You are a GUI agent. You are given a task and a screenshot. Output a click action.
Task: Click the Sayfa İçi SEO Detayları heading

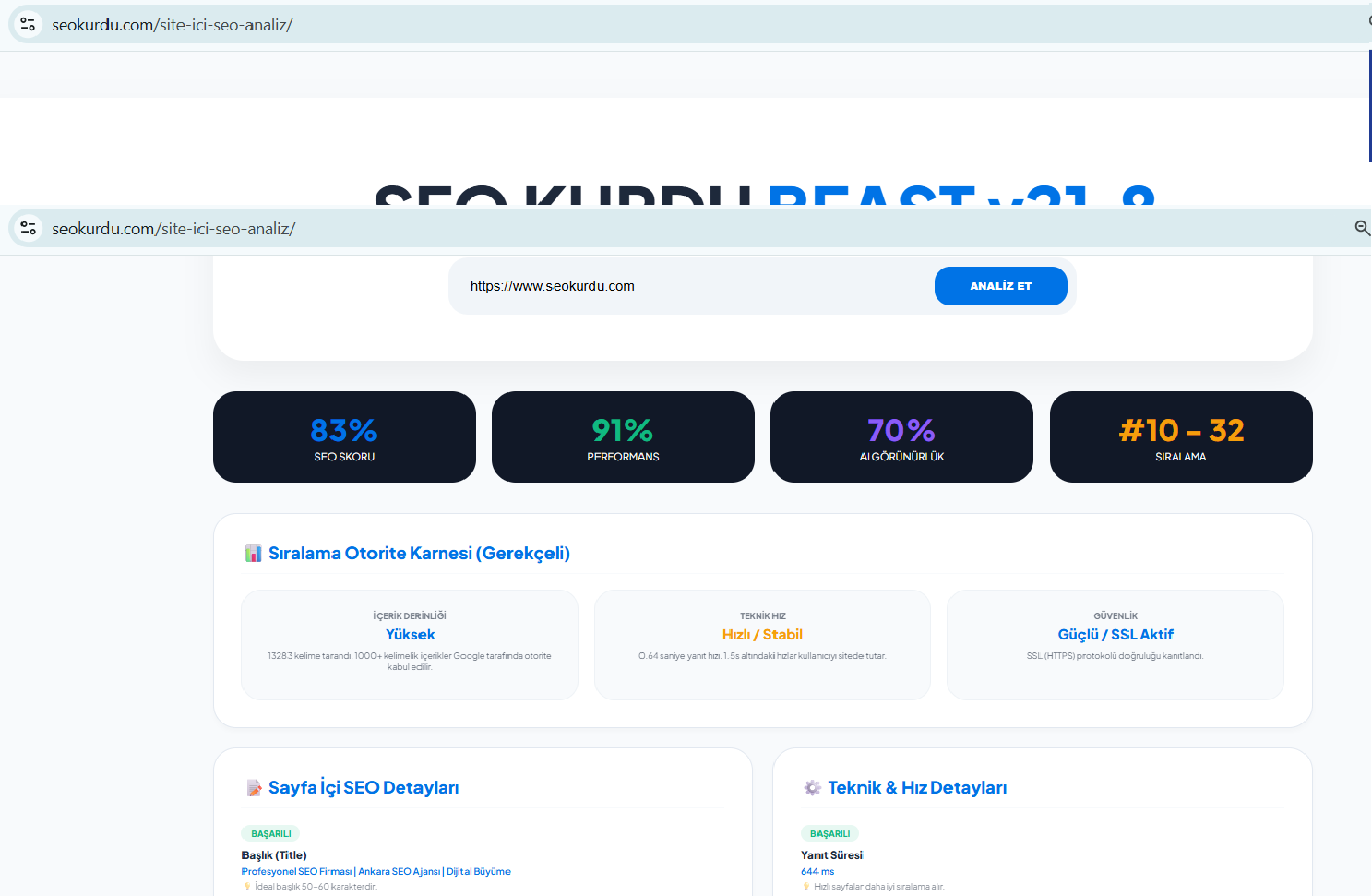pyautogui.click(x=364, y=787)
